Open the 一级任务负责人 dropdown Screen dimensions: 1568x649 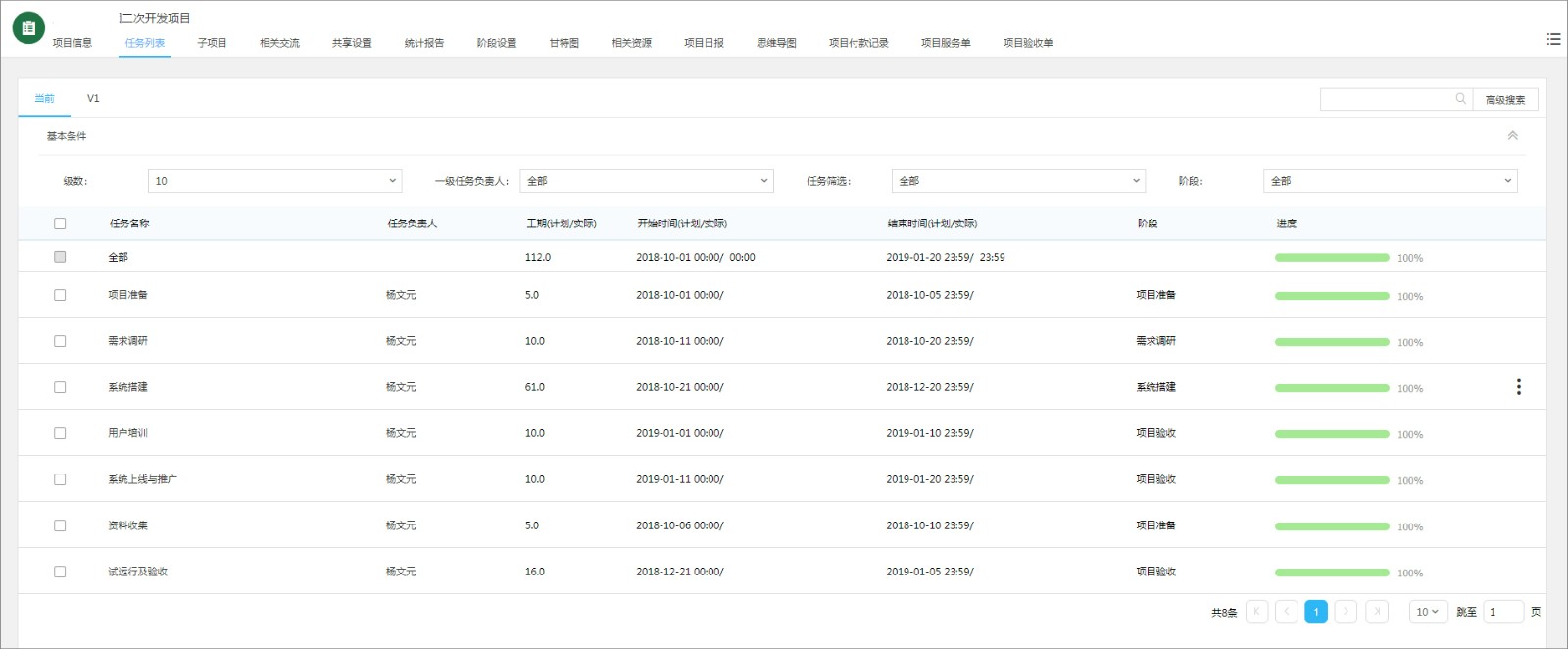coord(647,181)
